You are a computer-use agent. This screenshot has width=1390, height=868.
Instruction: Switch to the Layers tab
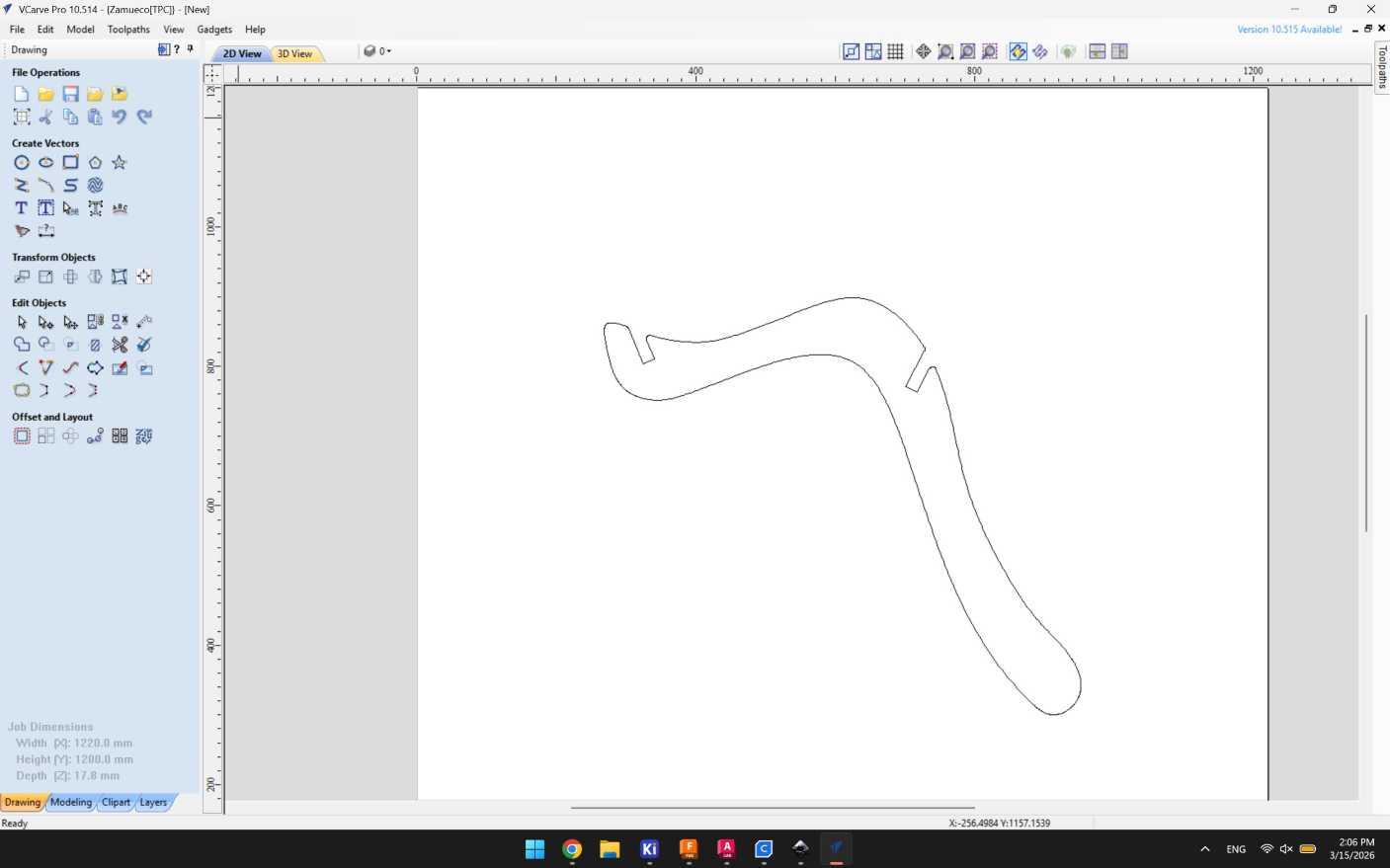(x=153, y=802)
